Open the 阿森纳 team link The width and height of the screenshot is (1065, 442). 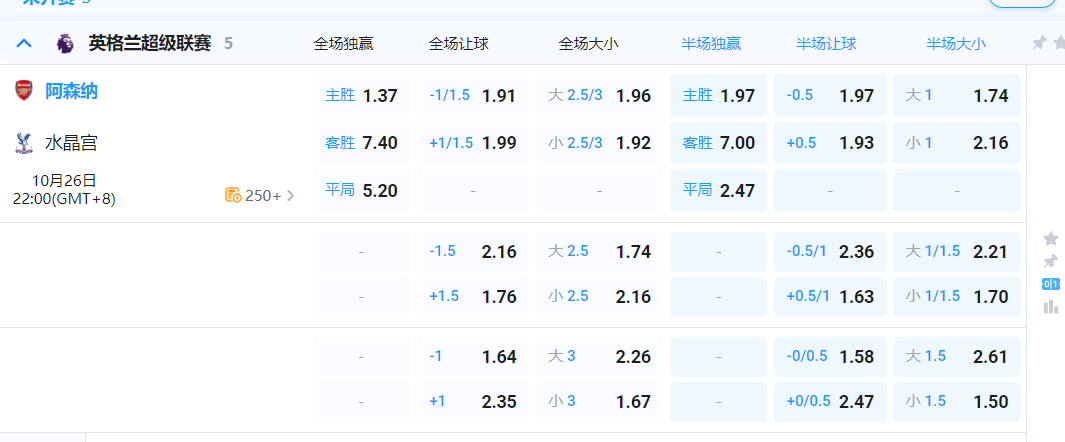coord(71,91)
